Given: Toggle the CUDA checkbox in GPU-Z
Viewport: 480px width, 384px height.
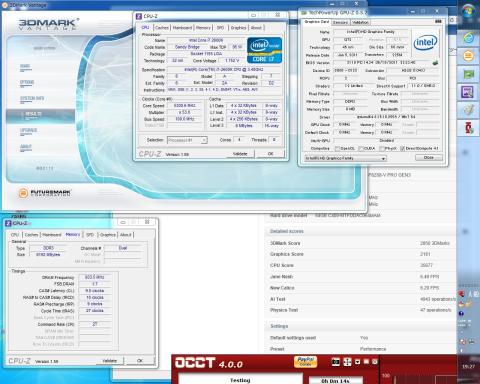Looking at the screenshot, I should (360, 148).
